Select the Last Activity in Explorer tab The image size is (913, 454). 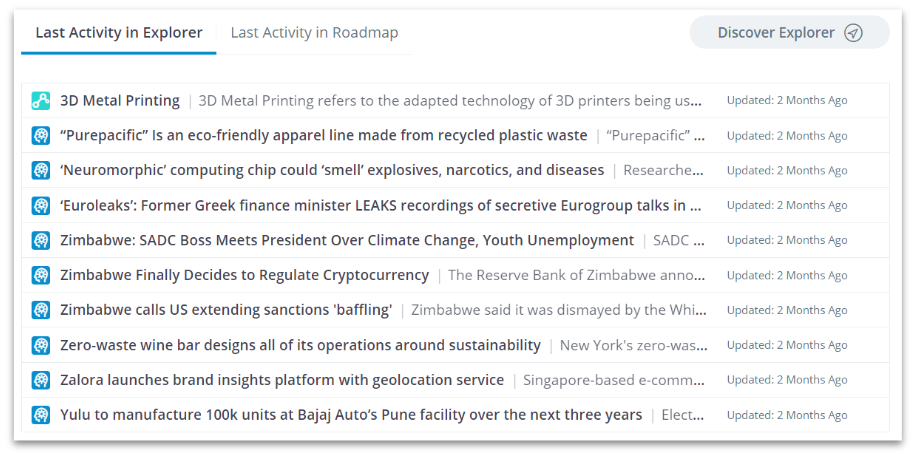click(119, 33)
